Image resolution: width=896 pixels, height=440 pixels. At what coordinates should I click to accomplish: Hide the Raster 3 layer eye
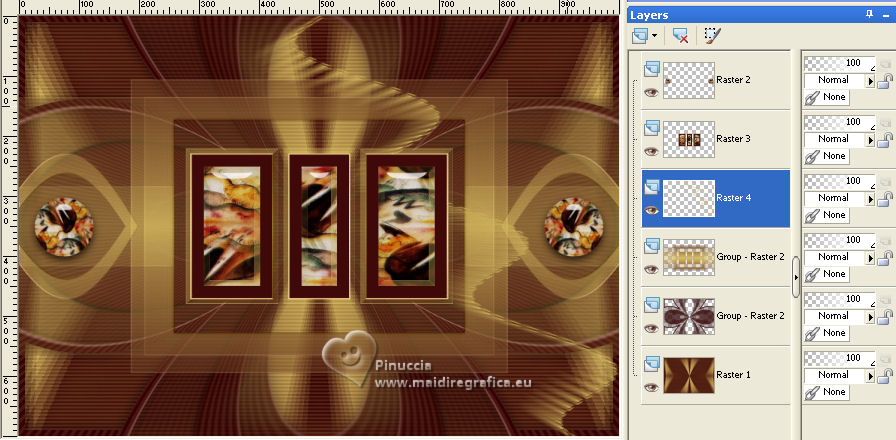coord(651,151)
